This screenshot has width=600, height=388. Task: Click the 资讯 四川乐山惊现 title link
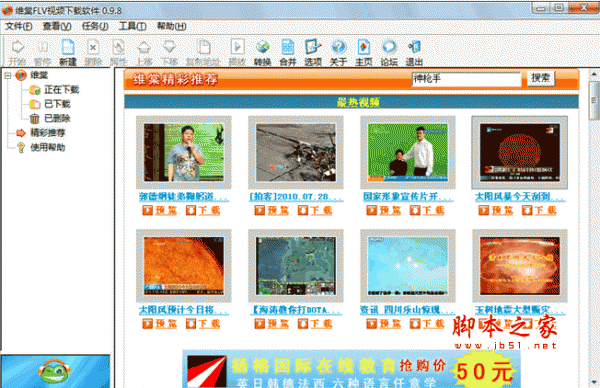pyautogui.click(x=408, y=310)
